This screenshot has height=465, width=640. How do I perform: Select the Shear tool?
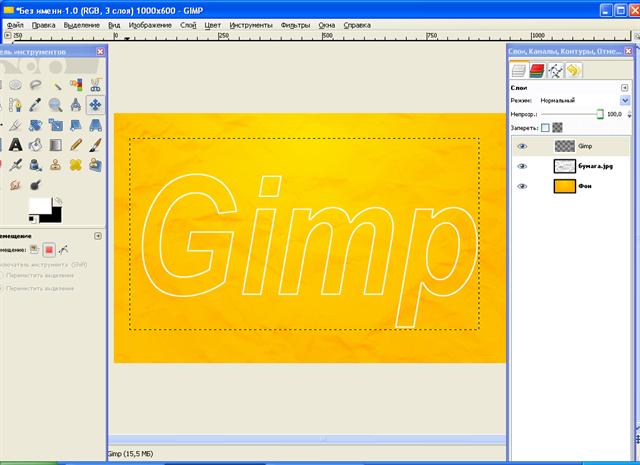pyautogui.click(x=76, y=125)
